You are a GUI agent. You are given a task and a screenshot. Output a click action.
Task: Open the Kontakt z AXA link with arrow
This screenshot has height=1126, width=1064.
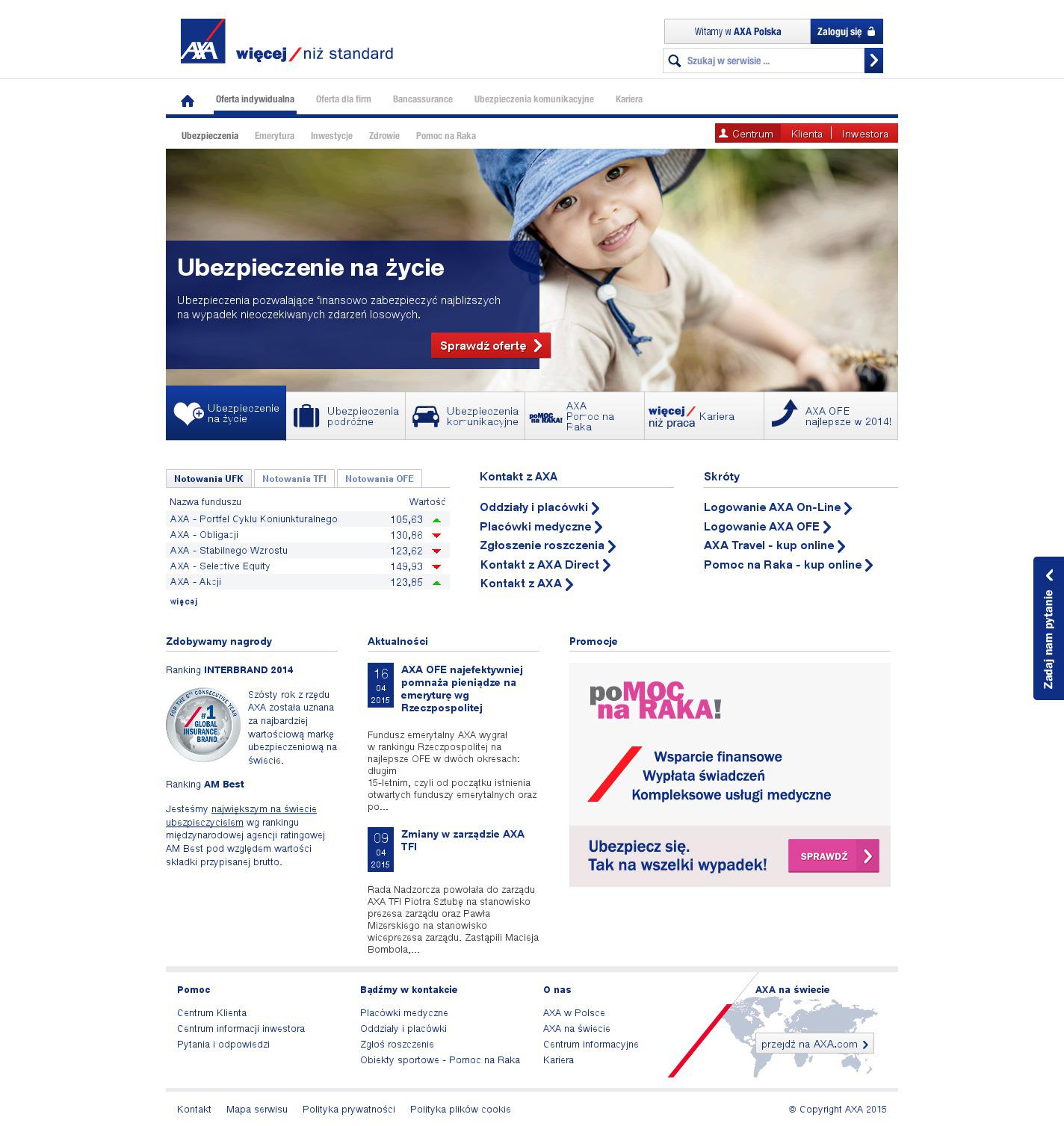point(527,584)
